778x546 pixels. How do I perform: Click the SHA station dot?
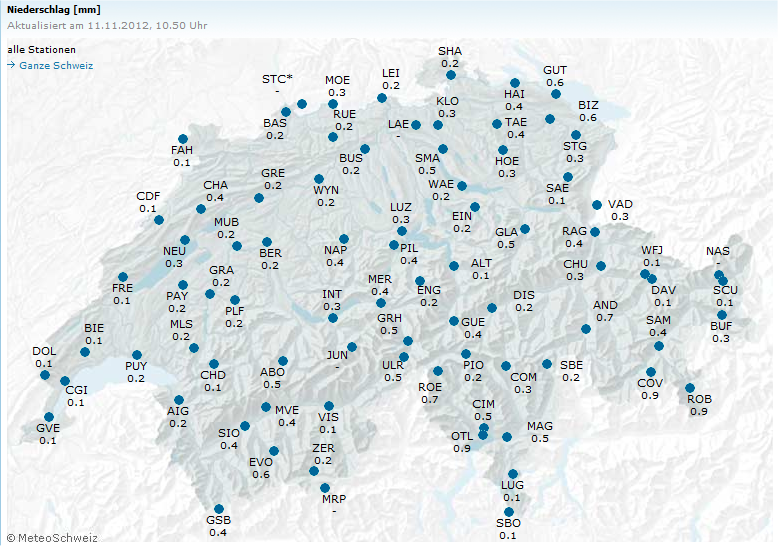pyautogui.click(x=451, y=75)
